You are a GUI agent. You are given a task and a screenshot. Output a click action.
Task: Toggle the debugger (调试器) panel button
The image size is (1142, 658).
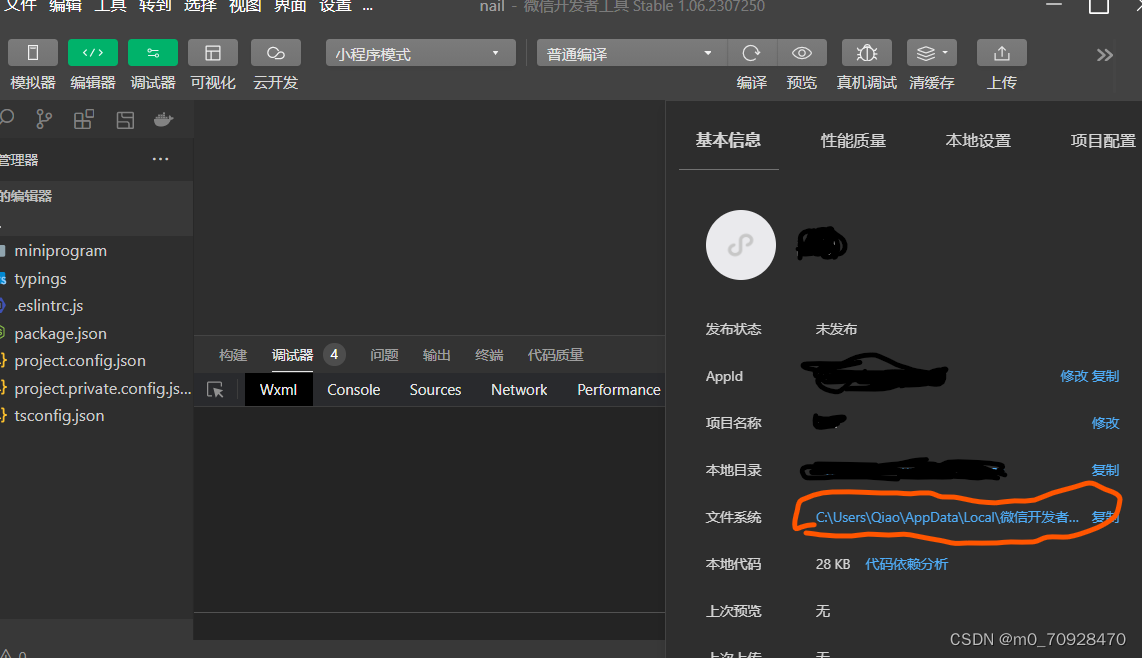point(153,53)
